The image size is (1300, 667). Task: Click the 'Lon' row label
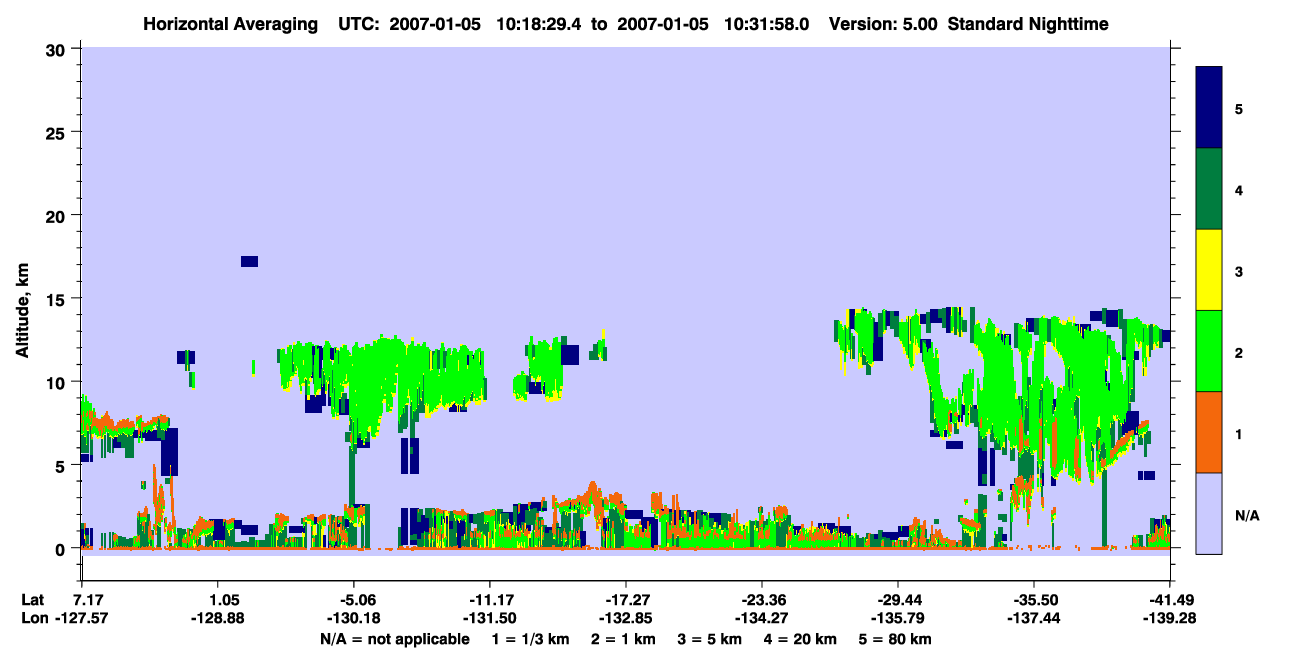[x=34, y=619]
